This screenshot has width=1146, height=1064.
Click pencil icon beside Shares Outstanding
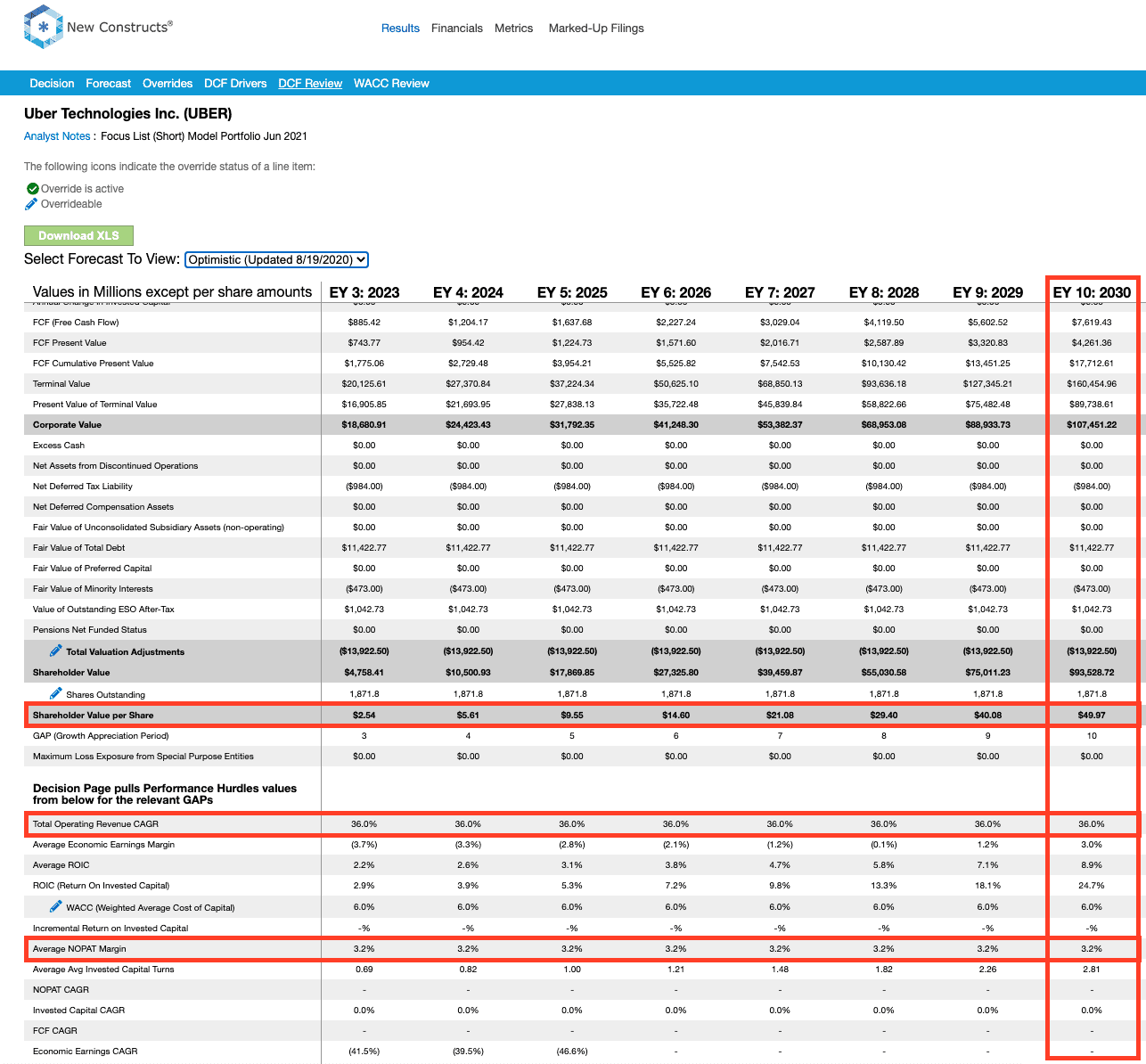[x=55, y=693]
